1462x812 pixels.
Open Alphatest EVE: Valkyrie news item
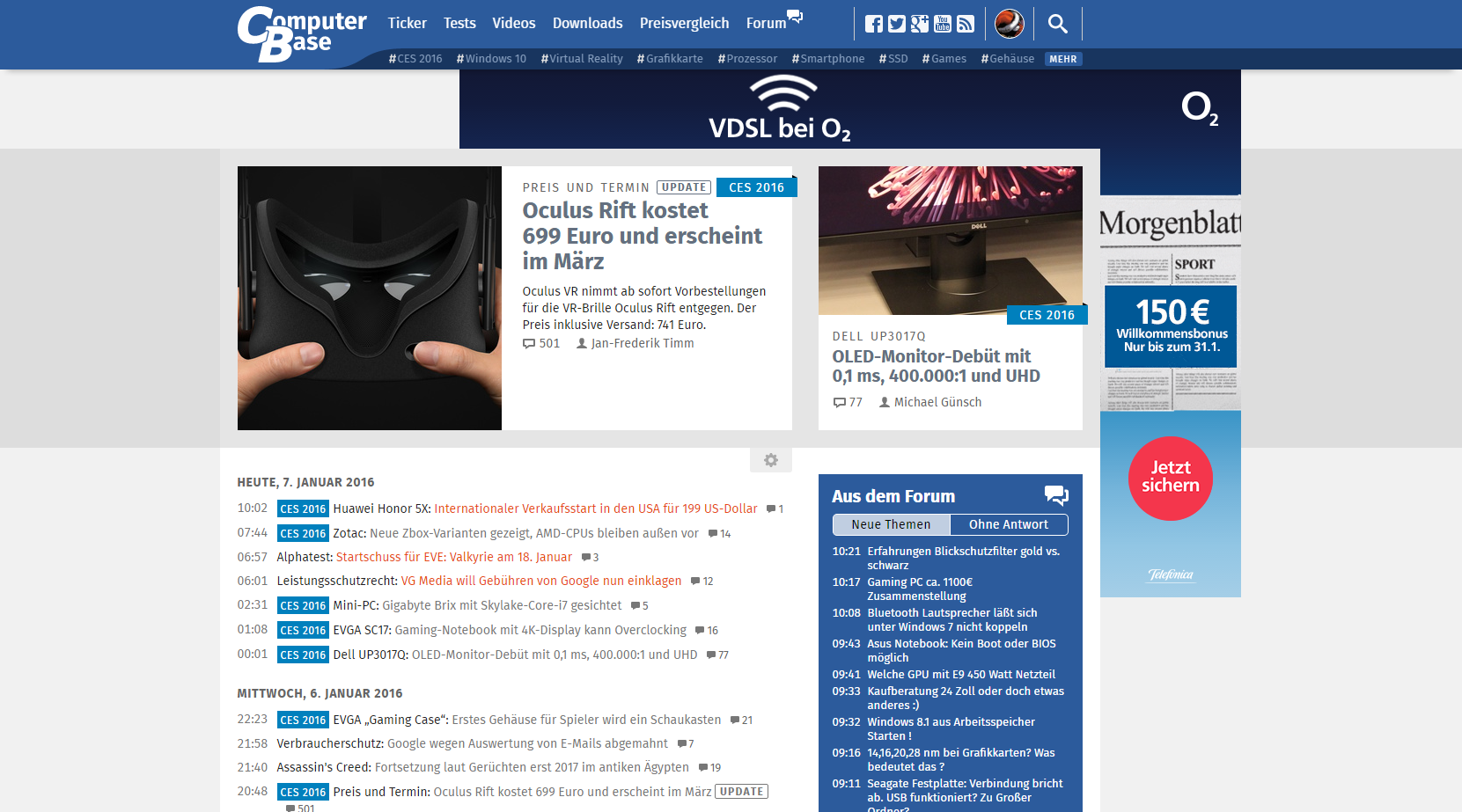424,557
